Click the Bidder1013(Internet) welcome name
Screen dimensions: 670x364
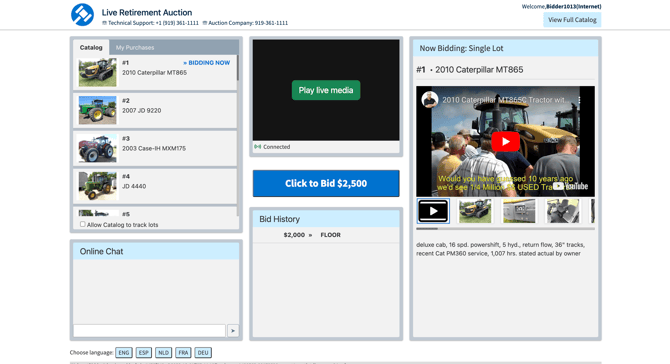[x=573, y=6]
